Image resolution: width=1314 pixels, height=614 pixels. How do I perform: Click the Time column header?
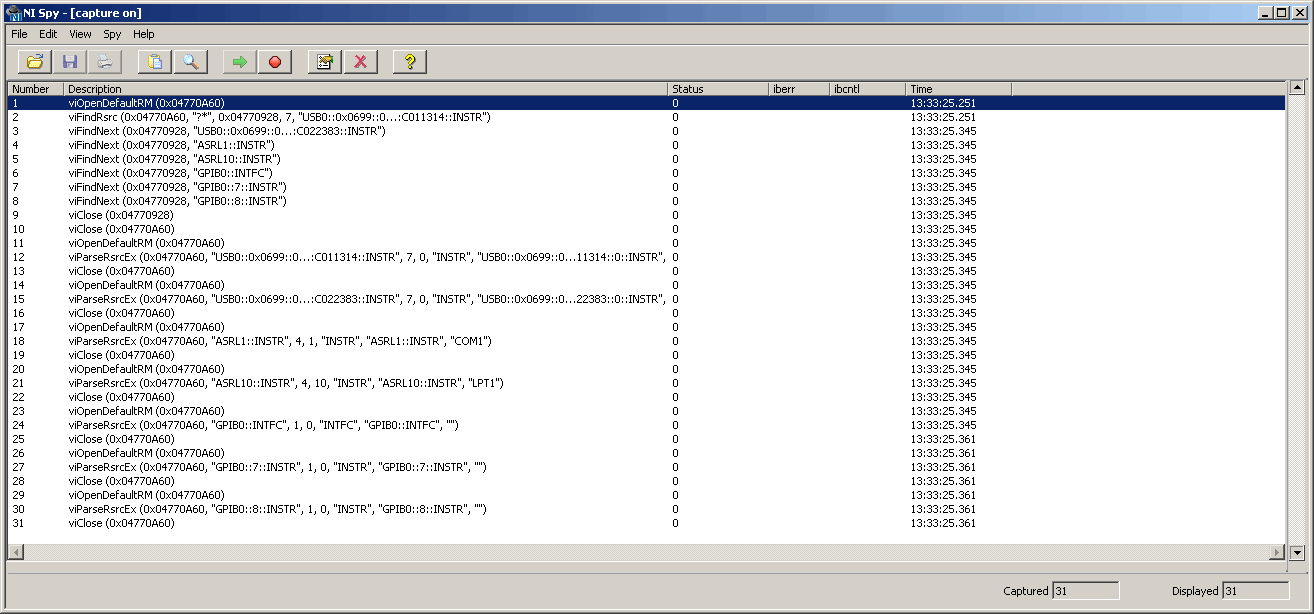pyautogui.click(x=959, y=89)
